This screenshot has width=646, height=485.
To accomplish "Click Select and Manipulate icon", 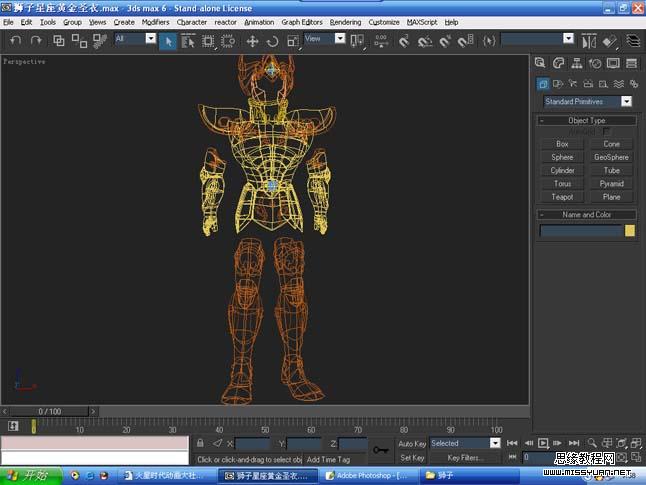I will (x=381, y=41).
